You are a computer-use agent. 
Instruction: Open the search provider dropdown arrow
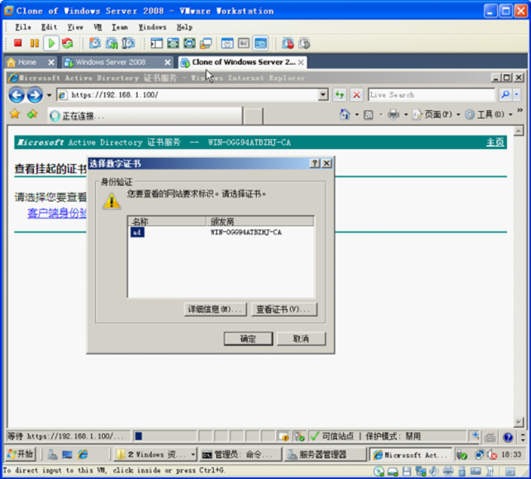pyautogui.click(x=517, y=95)
